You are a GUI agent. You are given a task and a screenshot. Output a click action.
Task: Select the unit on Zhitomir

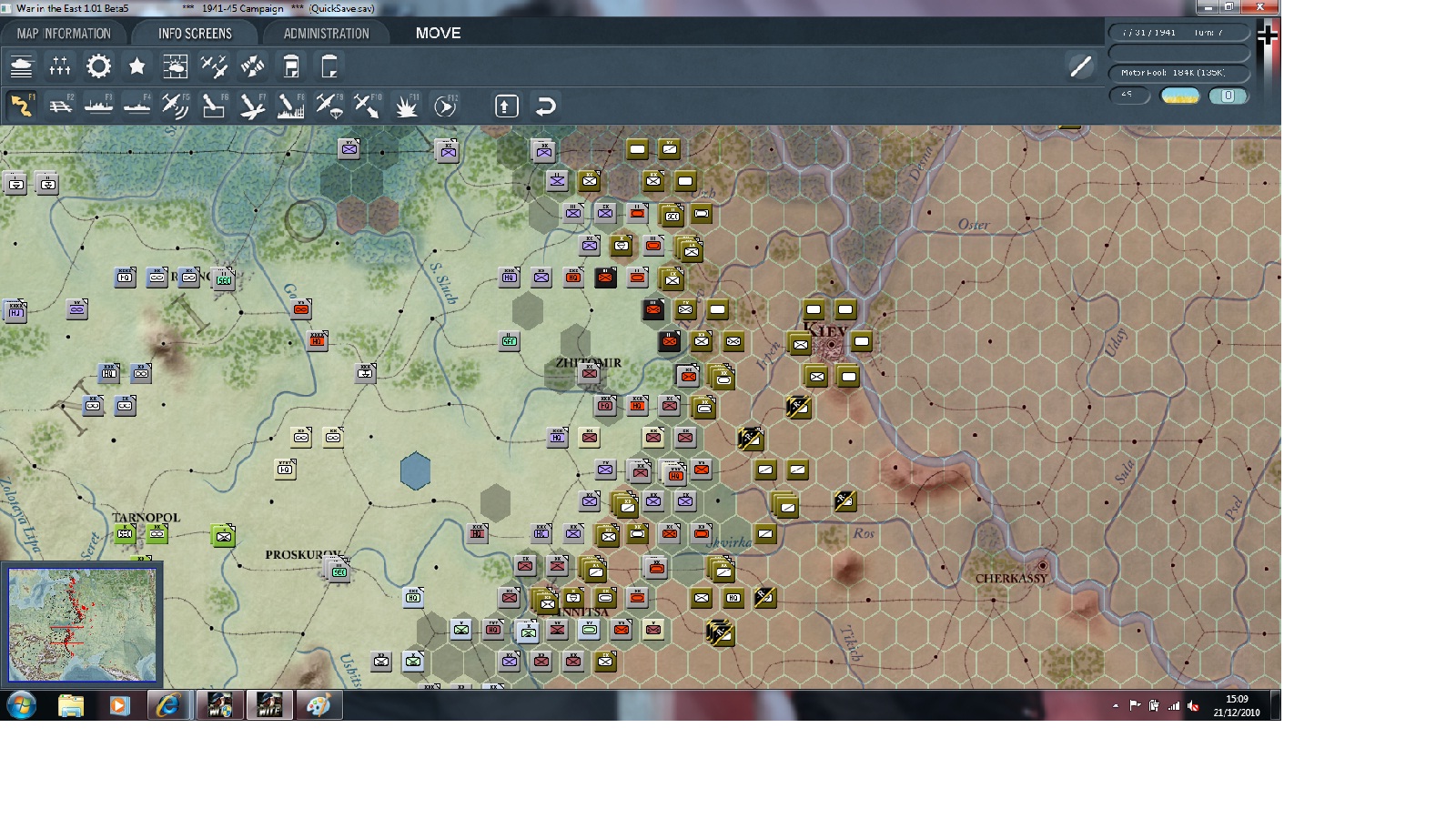tap(590, 373)
